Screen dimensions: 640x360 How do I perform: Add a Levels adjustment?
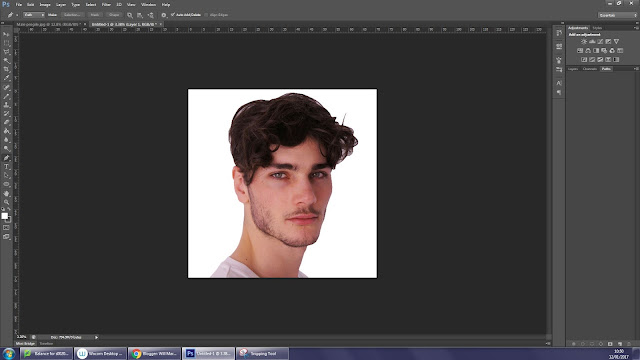pos(592,42)
